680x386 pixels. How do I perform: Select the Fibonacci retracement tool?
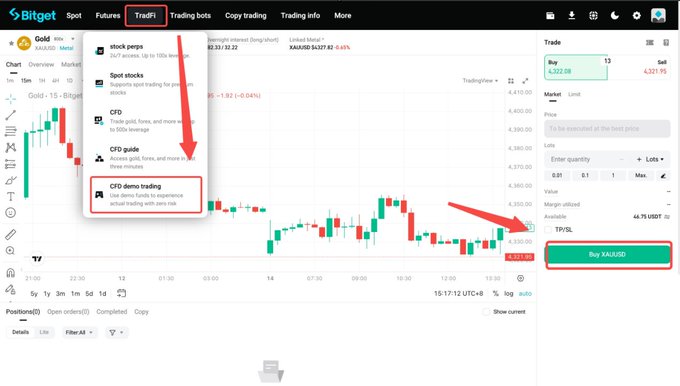(11, 131)
